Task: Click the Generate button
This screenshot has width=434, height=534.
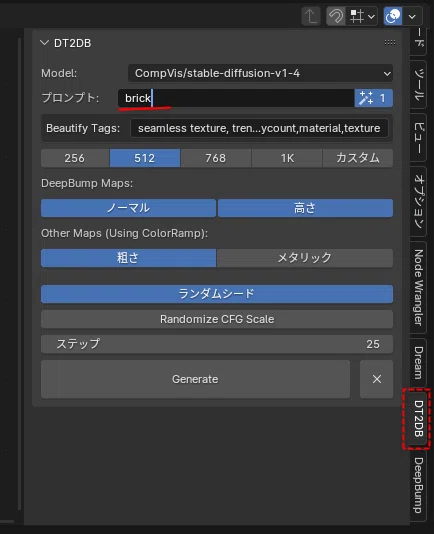Action: (x=196, y=379)
